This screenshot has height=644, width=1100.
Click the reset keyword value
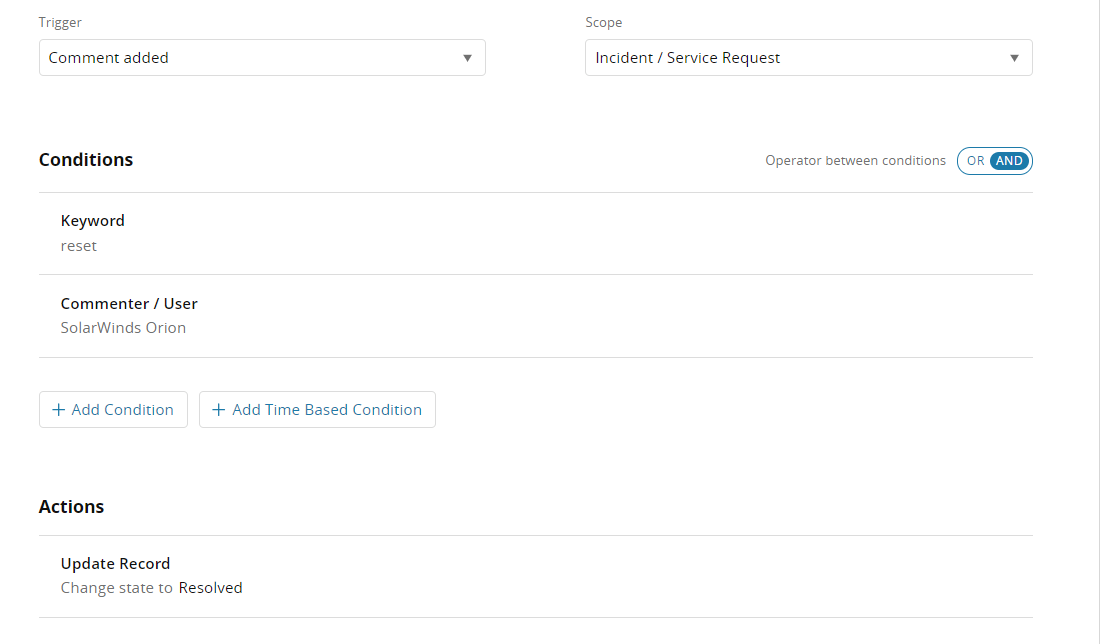[79, 246]
